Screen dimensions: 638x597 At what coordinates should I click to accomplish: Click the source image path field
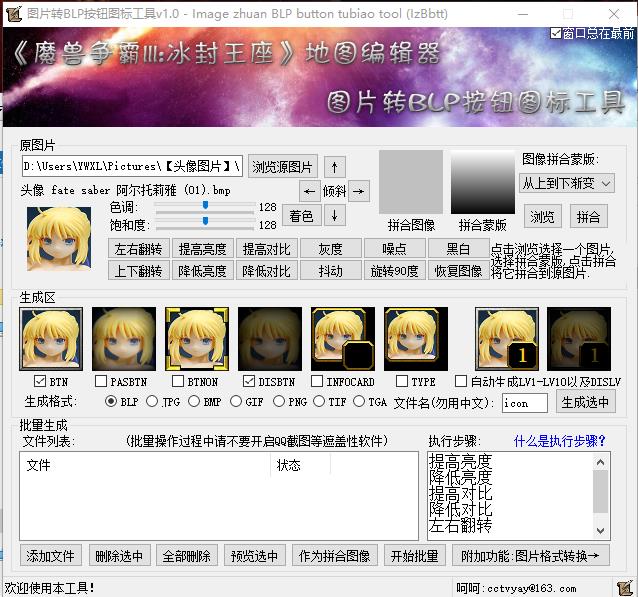132,166
